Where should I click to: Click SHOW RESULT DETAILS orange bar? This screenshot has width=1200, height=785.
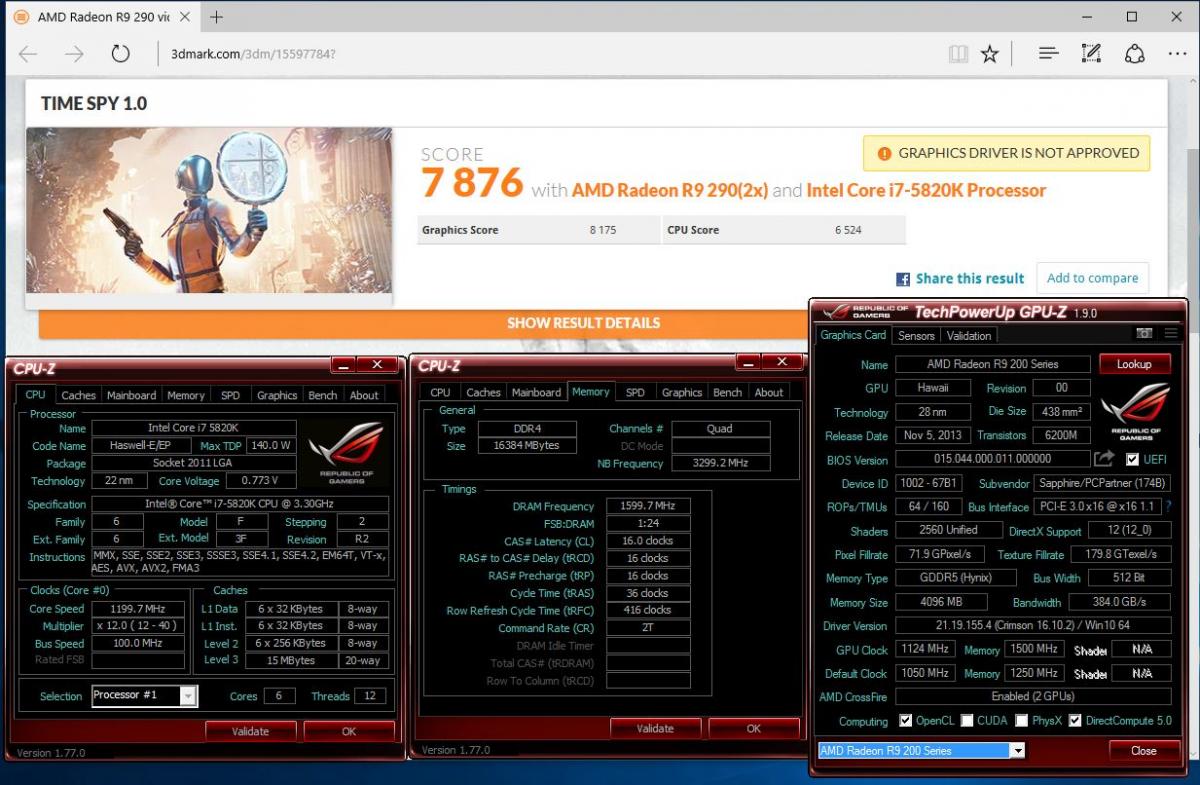coord(583,323)
